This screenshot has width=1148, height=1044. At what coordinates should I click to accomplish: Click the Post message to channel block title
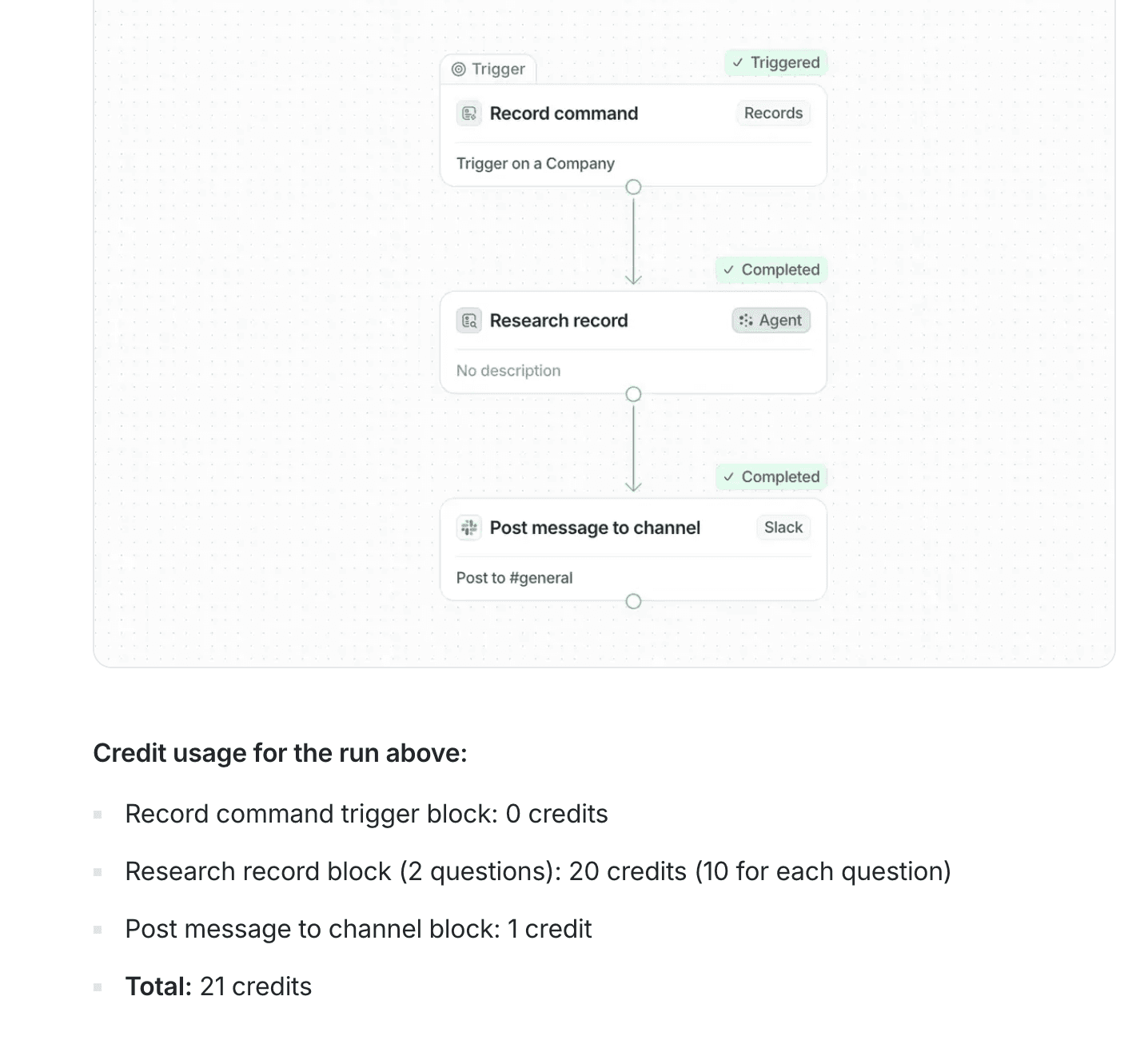[x=595, y=528]
